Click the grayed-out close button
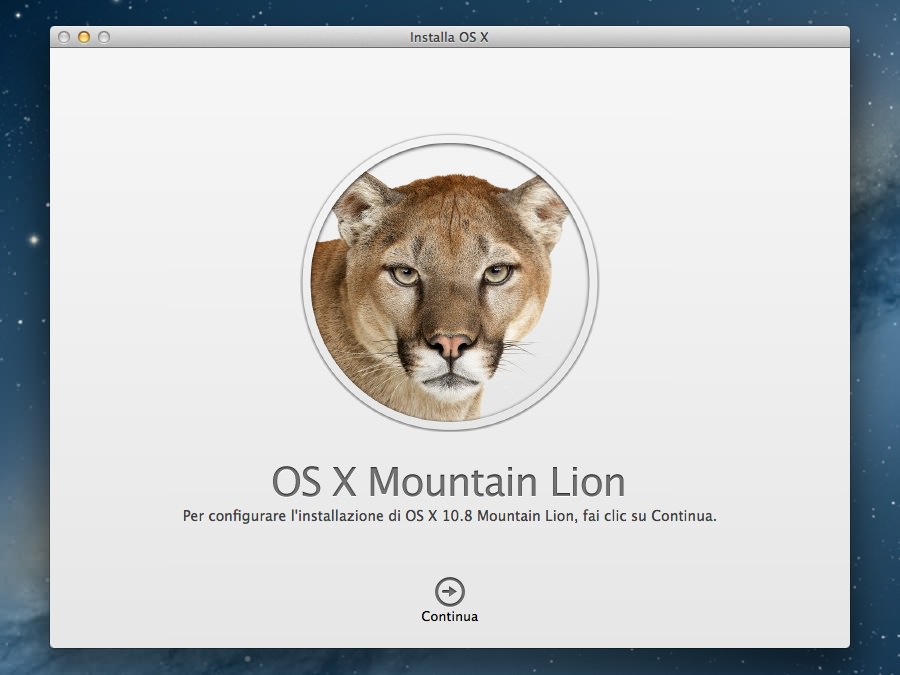This screenshot has height=675, width=900. 64,37
